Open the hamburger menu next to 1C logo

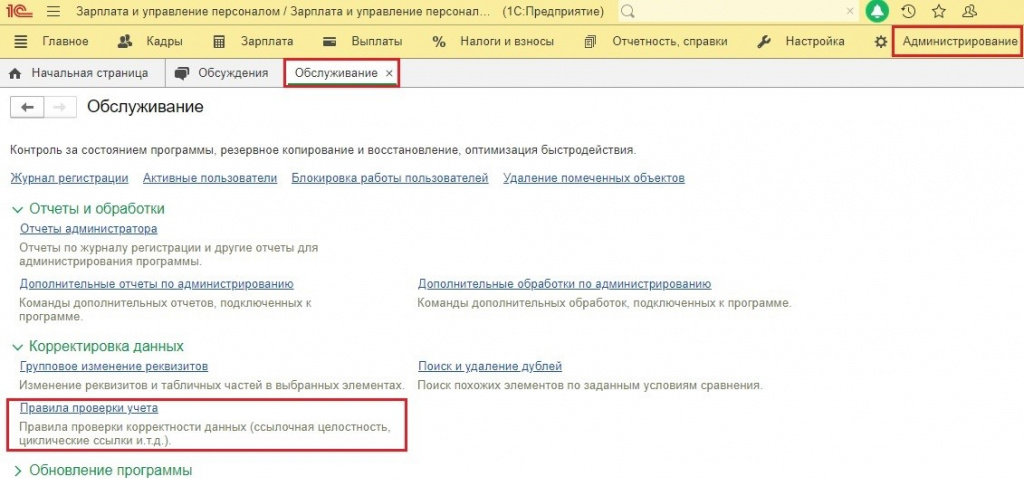click(x=54, y=12)
